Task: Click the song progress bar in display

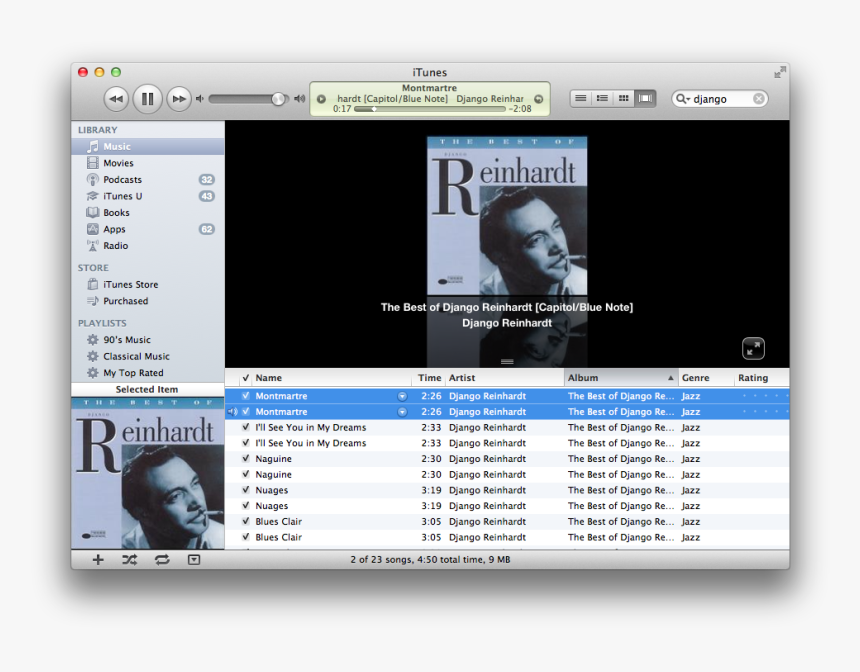Action: [429, 109]
